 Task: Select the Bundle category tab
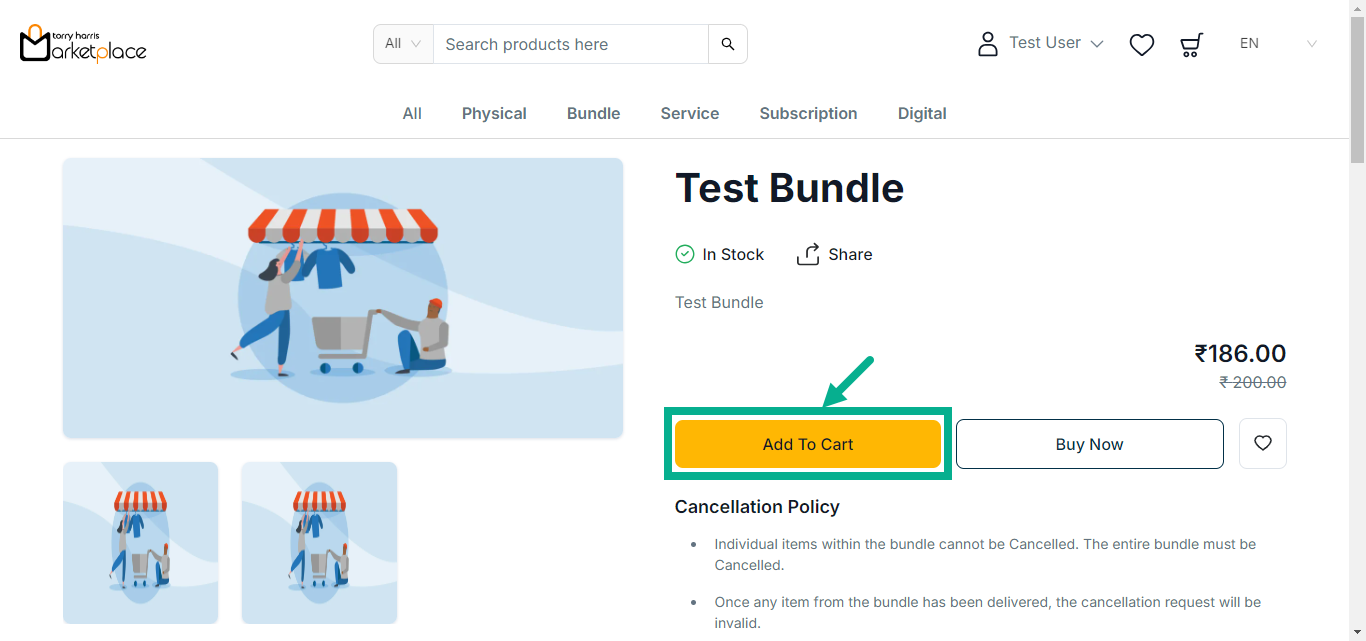(593, 113)
